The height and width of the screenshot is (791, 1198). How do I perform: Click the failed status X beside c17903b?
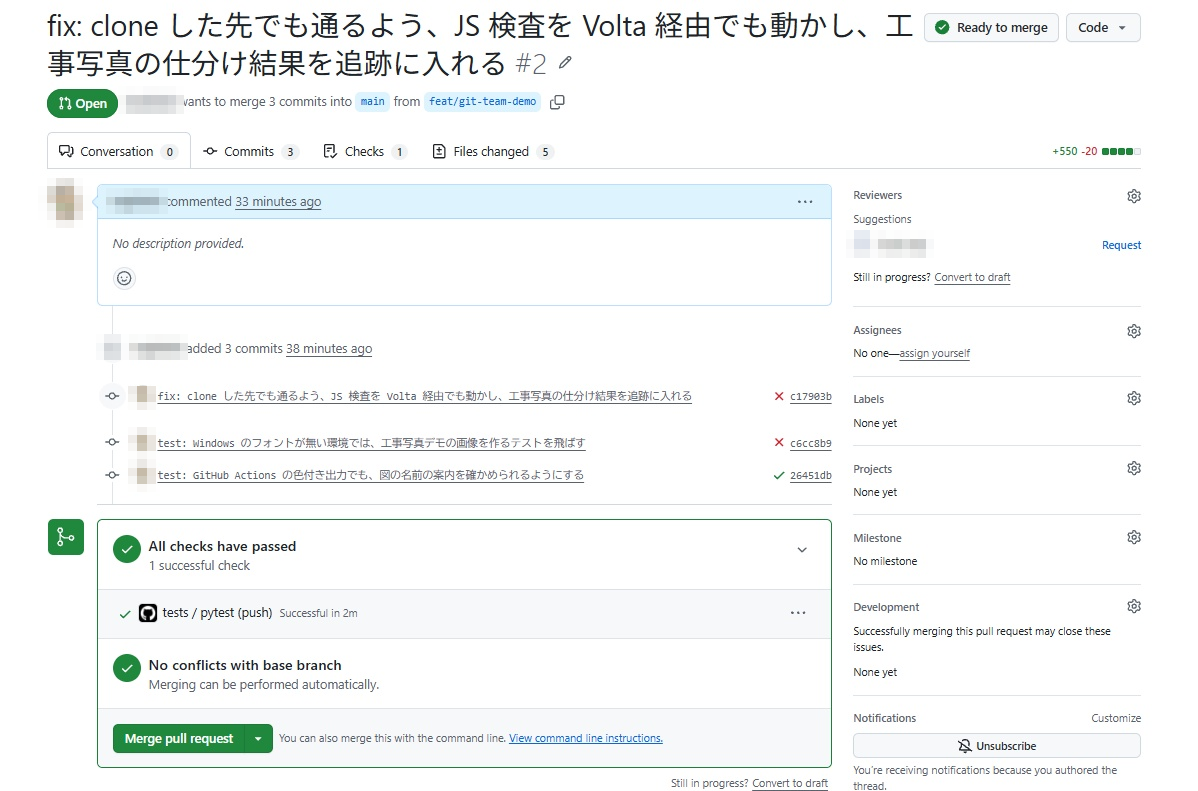pos(779,396)
